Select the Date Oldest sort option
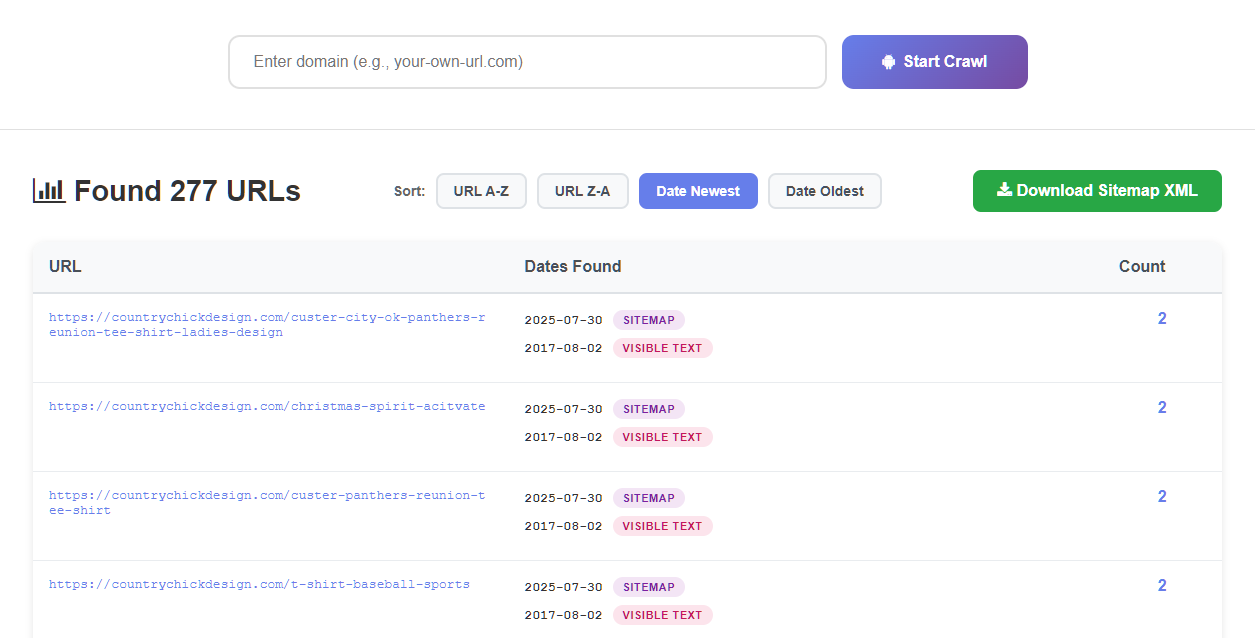The image size is (1255, 638). 824,191
